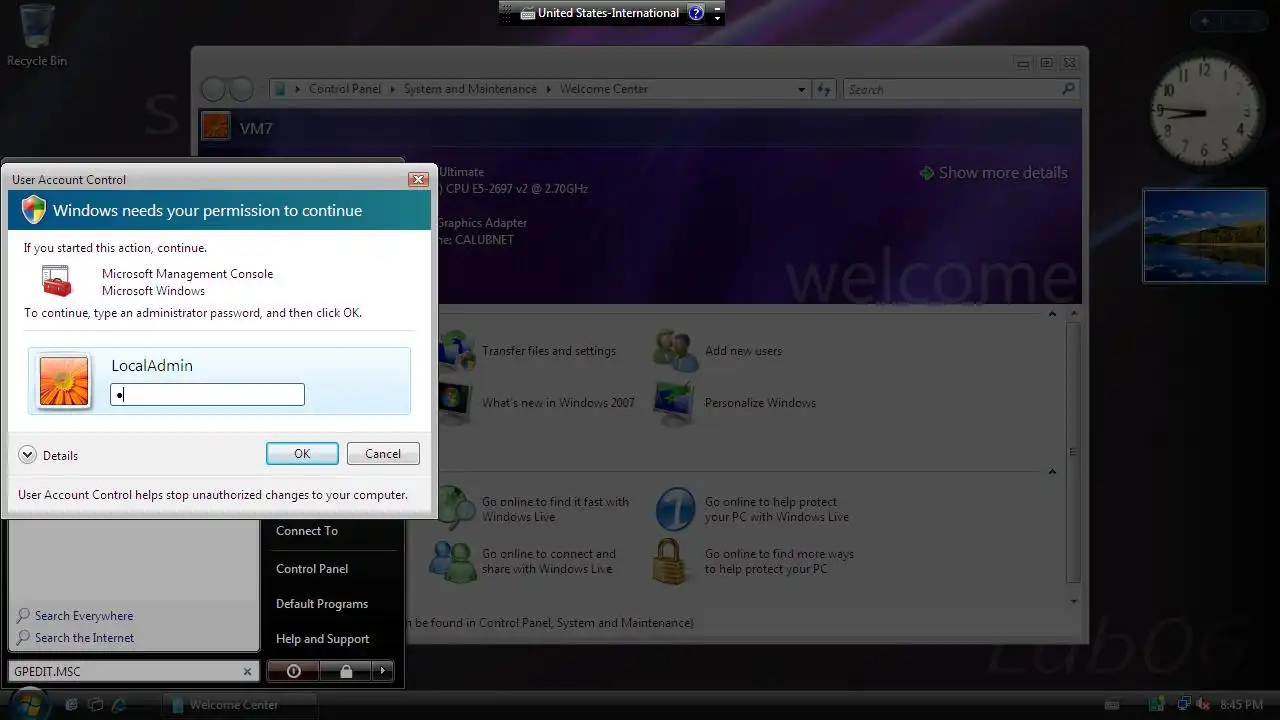
Task: Click the administrator password field
Action: click(207, 395)
